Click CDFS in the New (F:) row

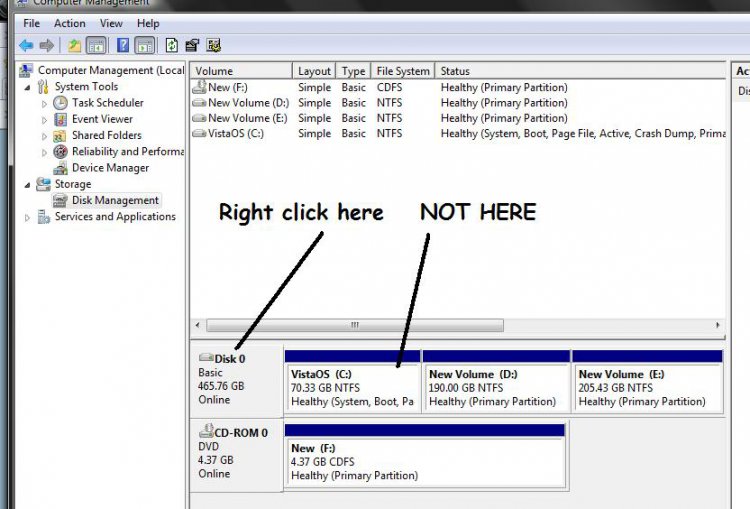click(389, 88)
